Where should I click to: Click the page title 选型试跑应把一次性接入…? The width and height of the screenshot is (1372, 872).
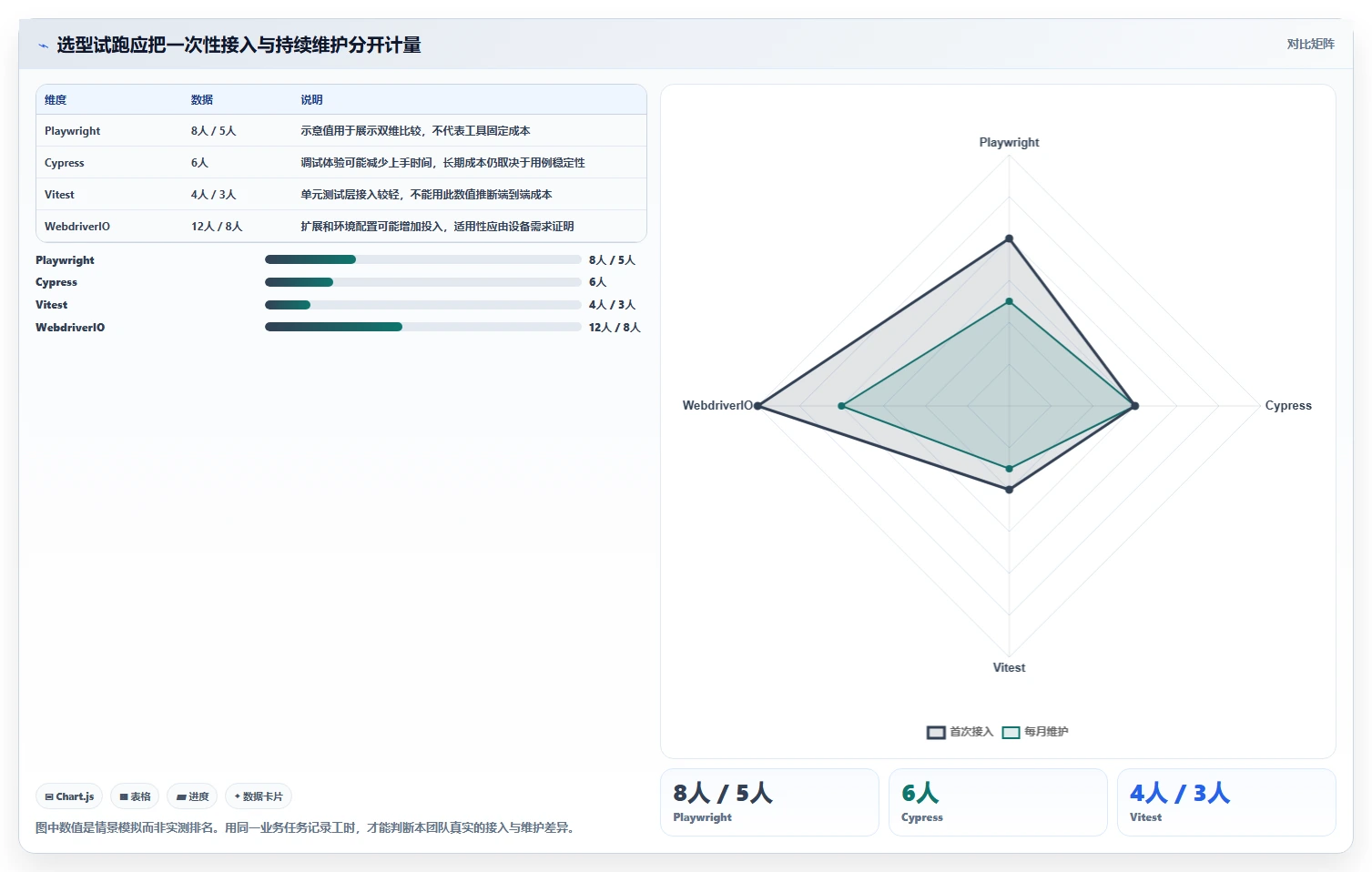click(239, 46)
